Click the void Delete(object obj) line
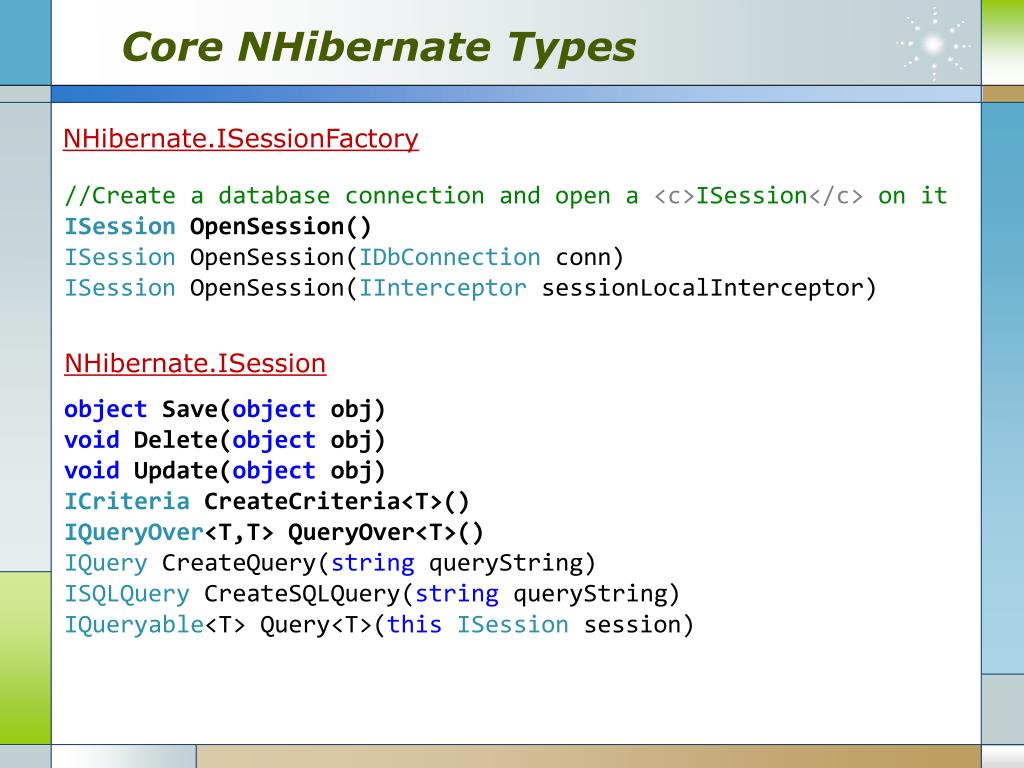Image resolution: width=1024 pixels, height=768 pixels. click(x=225, y=440)
